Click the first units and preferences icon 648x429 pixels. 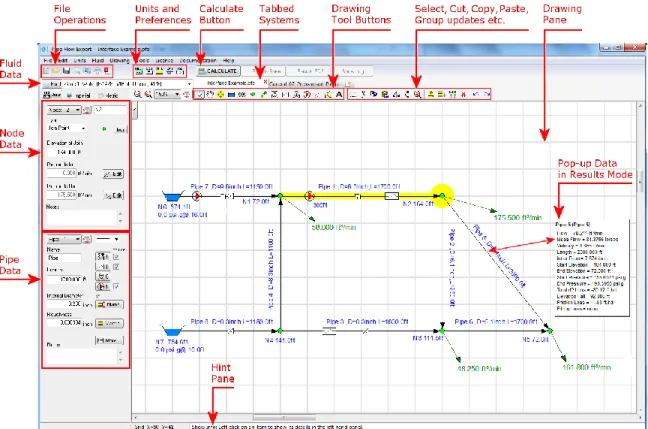click(139, 72)
